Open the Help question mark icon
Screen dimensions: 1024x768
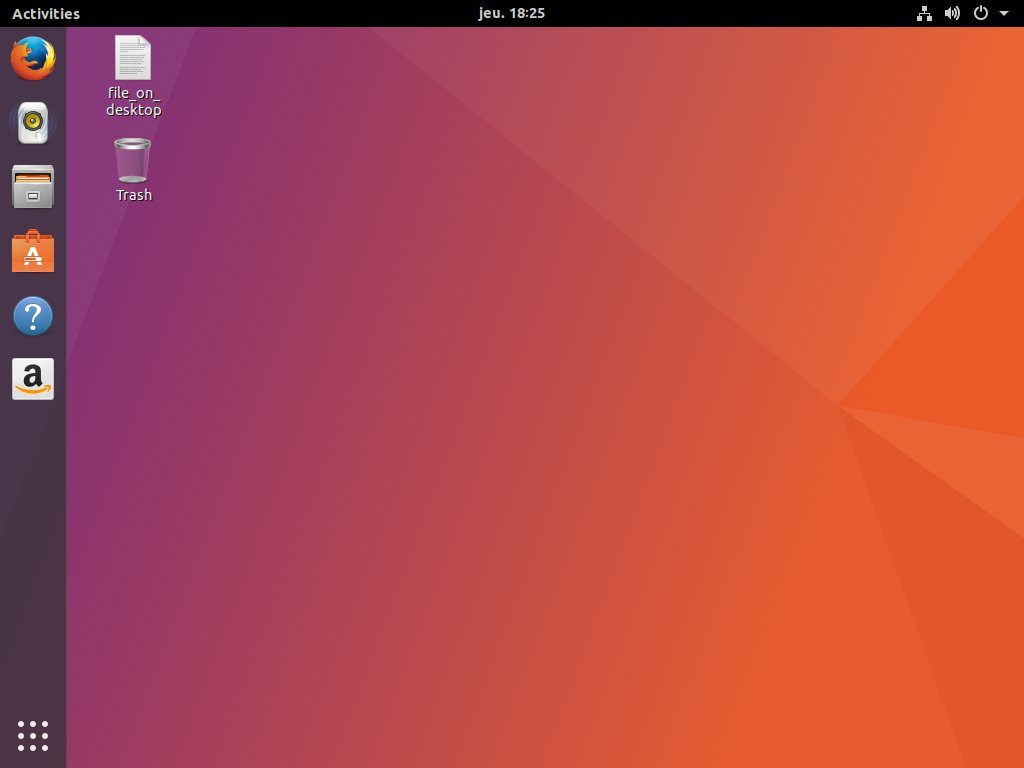(x=33, y=315)
